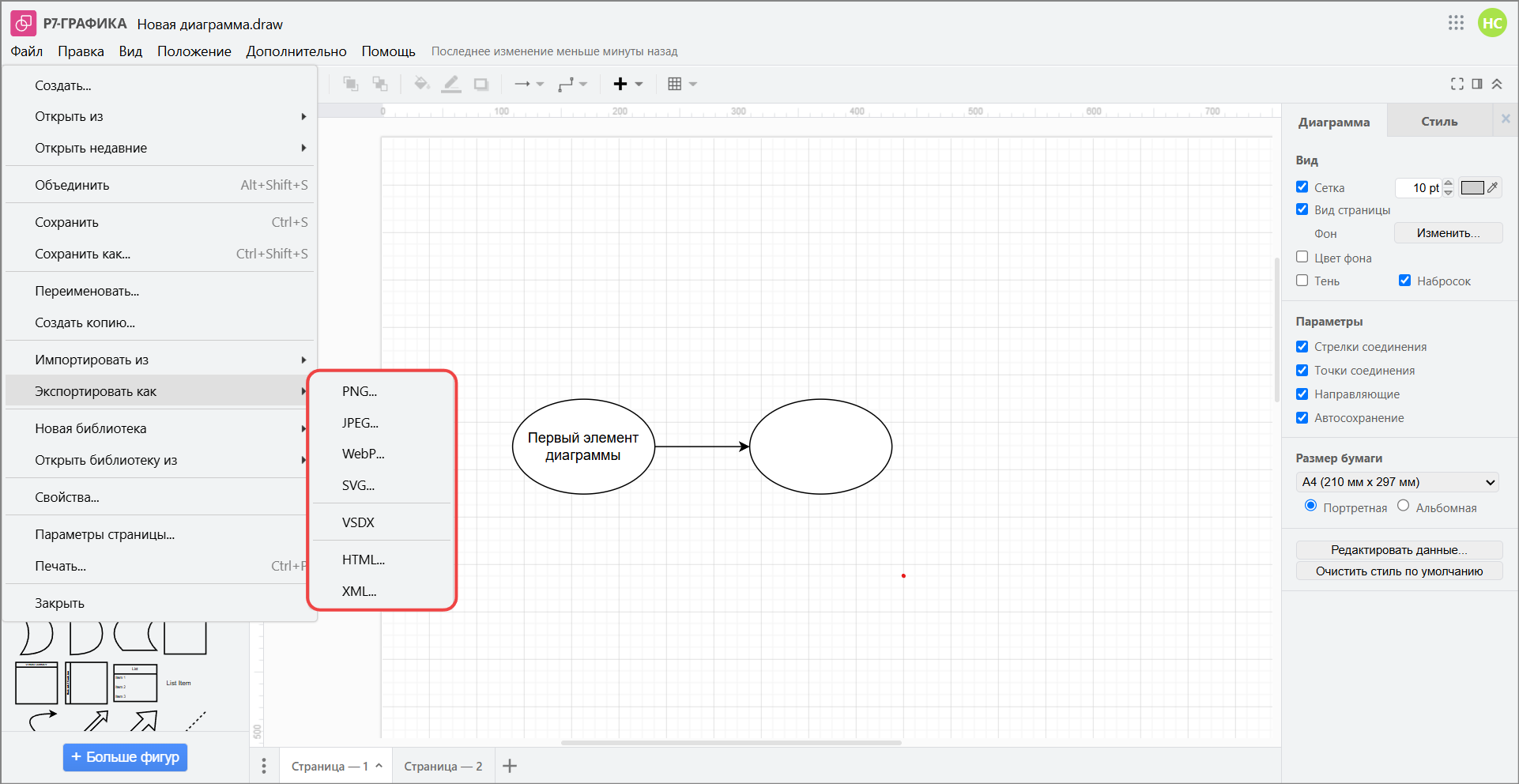1519x784 pixels.
Task: Add a new page with plus icon
Action: pos(510,766)
